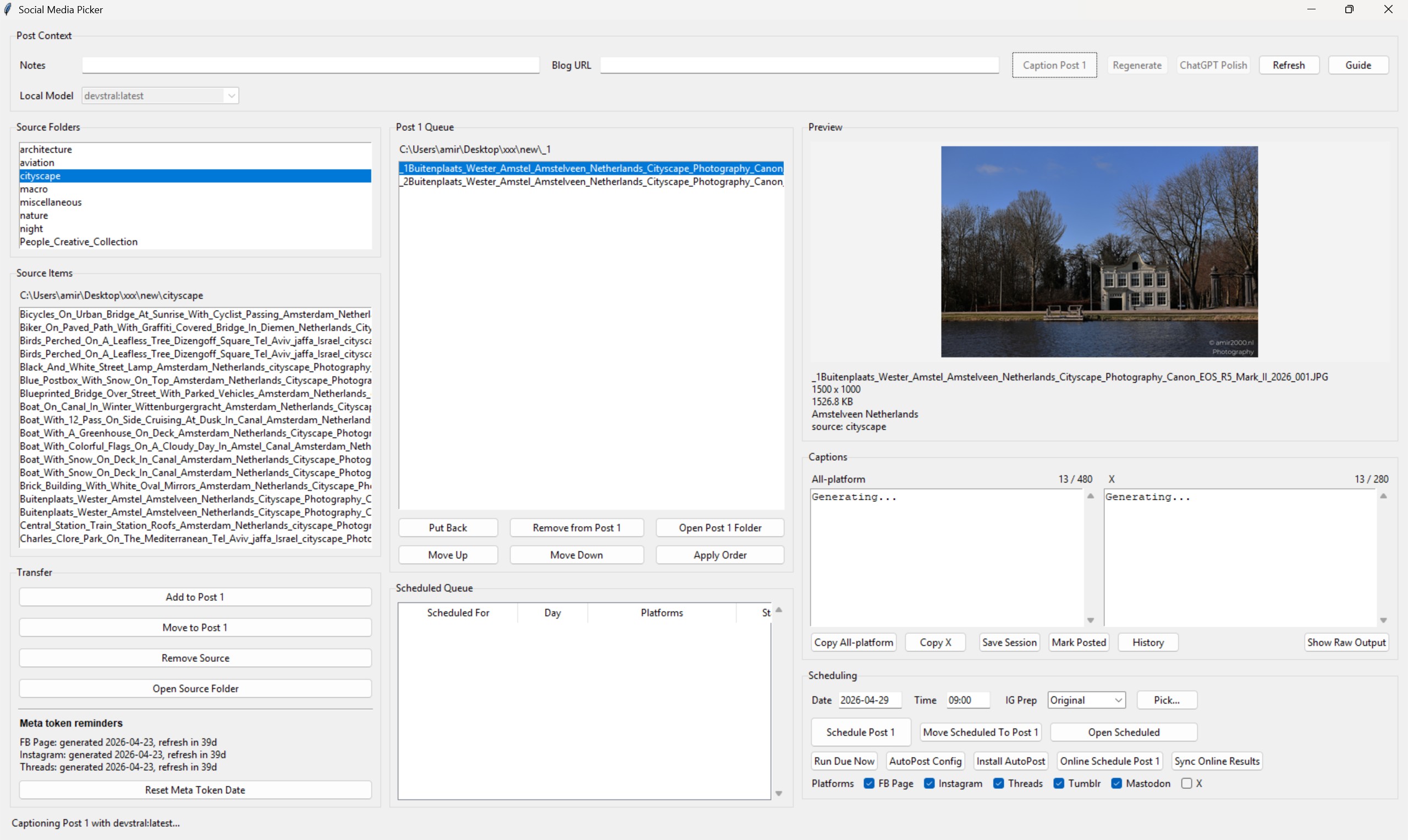Screen dimensions: 1408x840
Task: Click the Platforms column header in Scheduled Queue
Action: [x=661, y=612]
